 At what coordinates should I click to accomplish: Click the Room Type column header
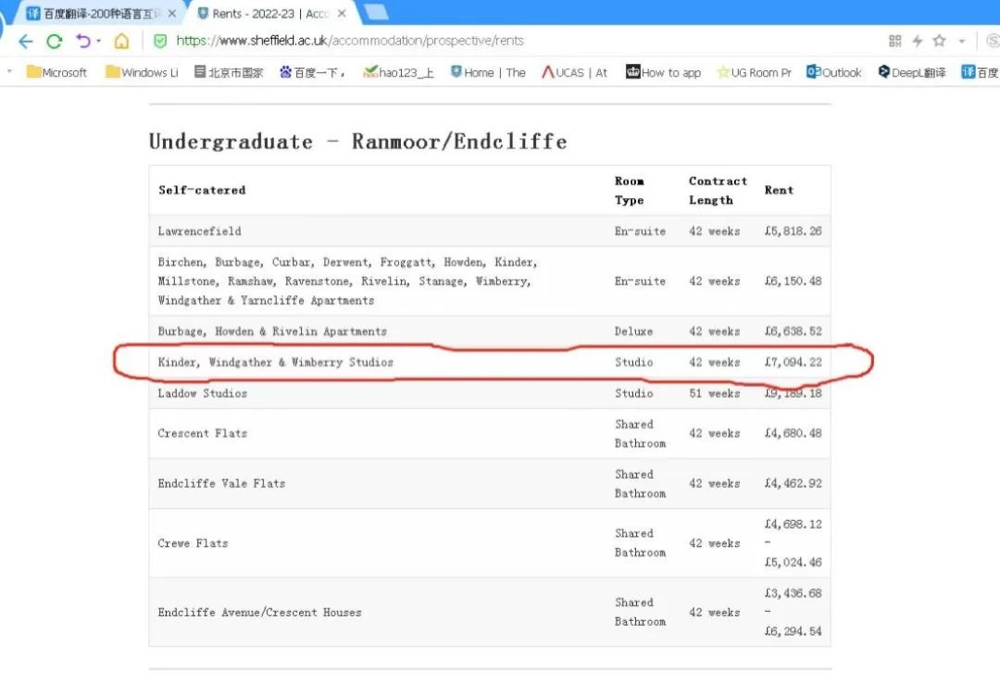(x=629, y=191)
